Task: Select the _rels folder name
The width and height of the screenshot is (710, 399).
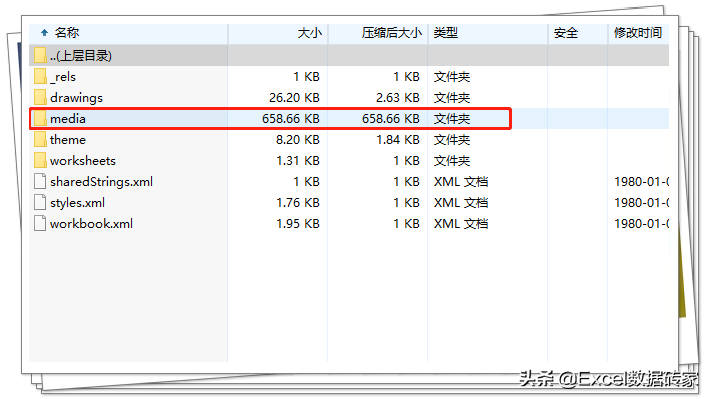Action: pos(63,77)
